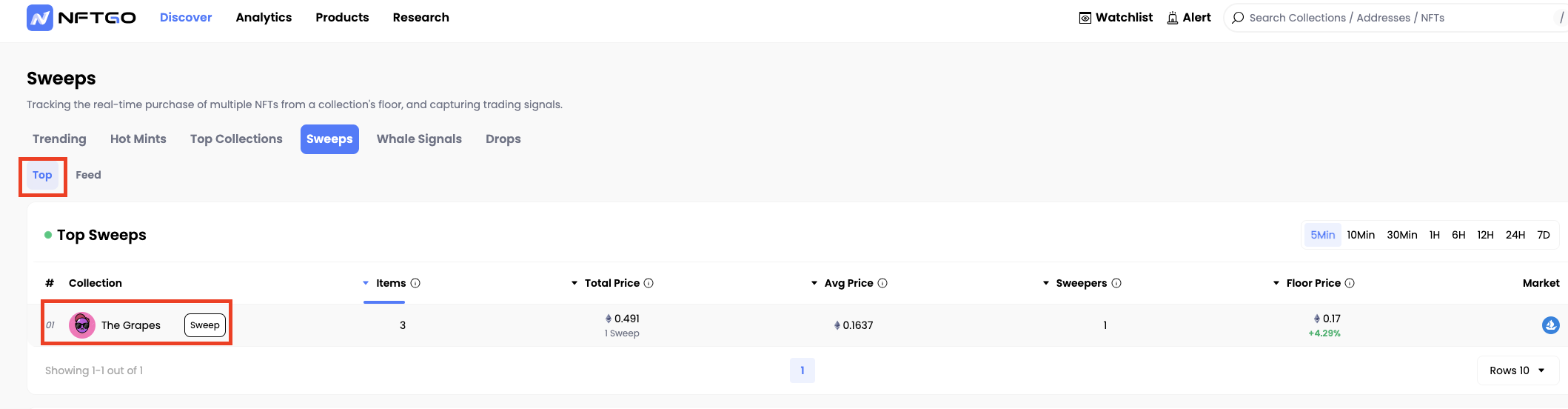Select the 7D time range
Viewport: 1568px width, 409px height.
coord(1544,235)
